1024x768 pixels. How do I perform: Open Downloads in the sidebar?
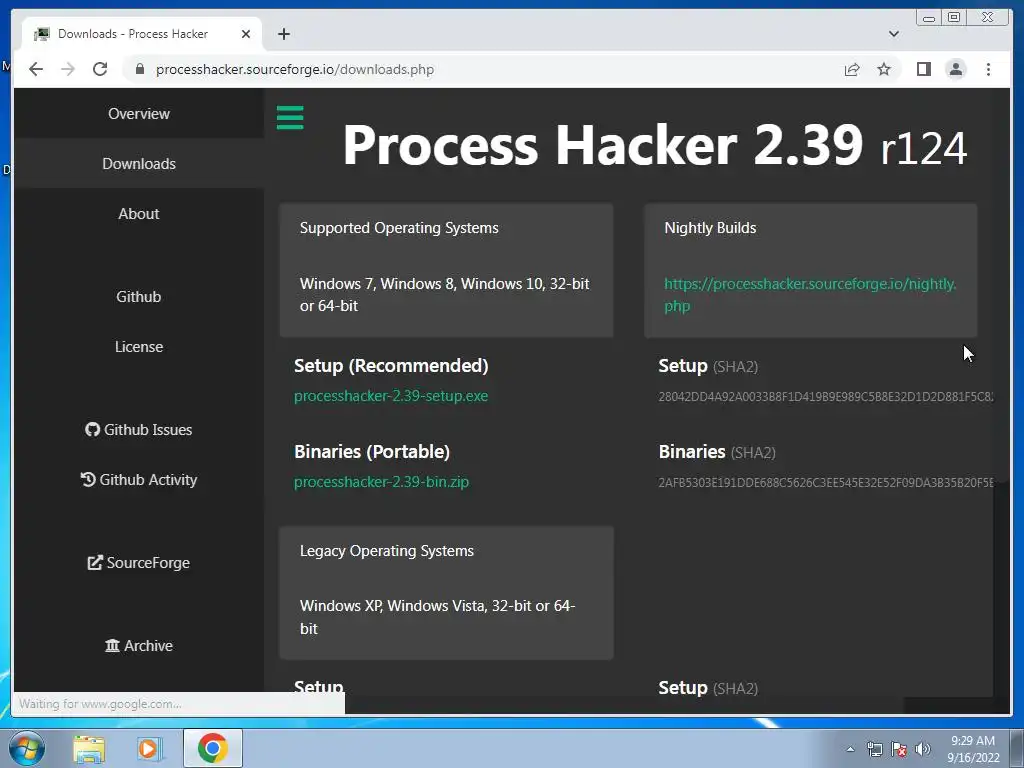pos(139,163)
